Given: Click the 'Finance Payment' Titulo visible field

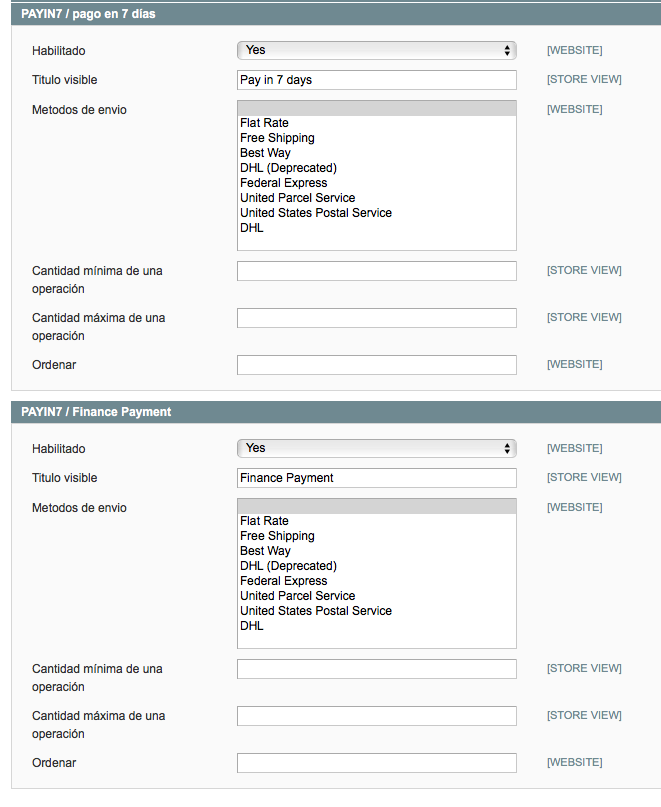Looking at the screenshot, I should (376, 478).
